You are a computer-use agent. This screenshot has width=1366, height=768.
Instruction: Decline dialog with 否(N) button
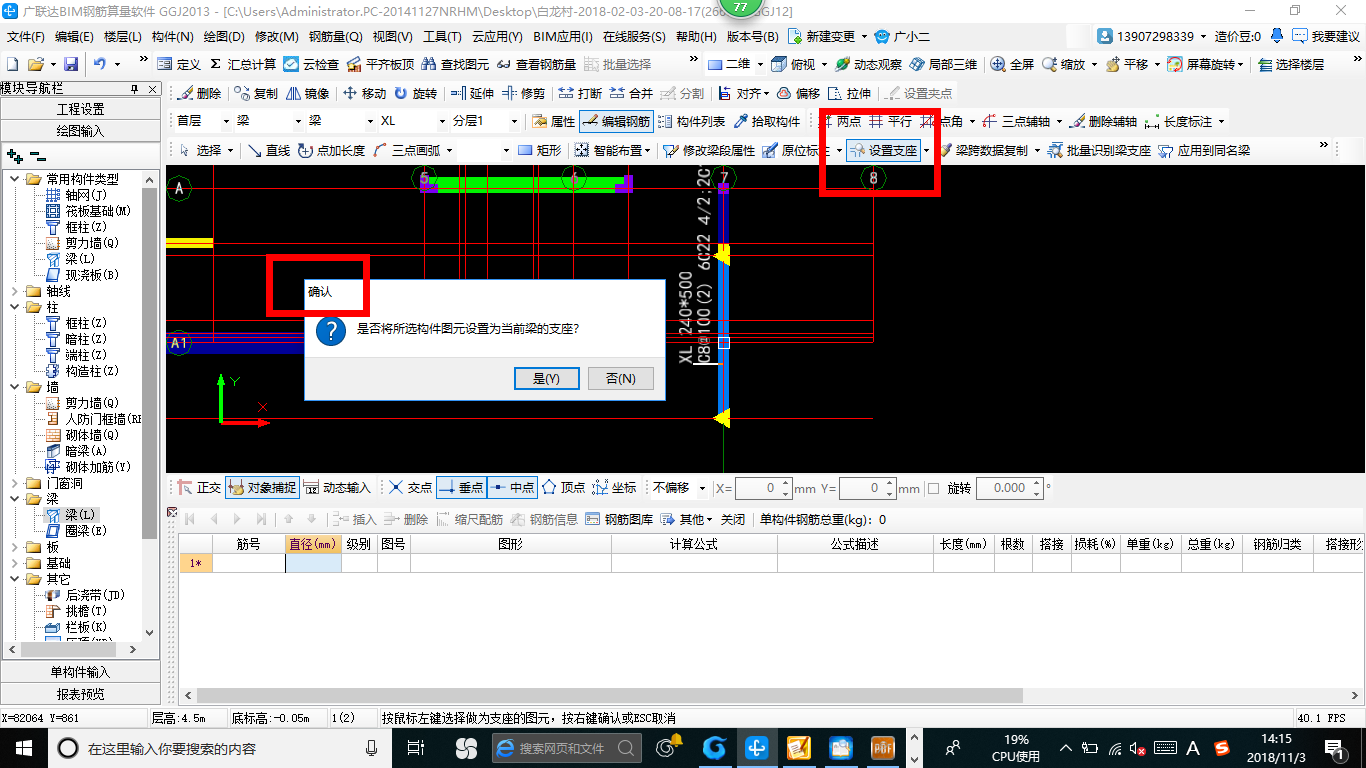coord(620,379)
